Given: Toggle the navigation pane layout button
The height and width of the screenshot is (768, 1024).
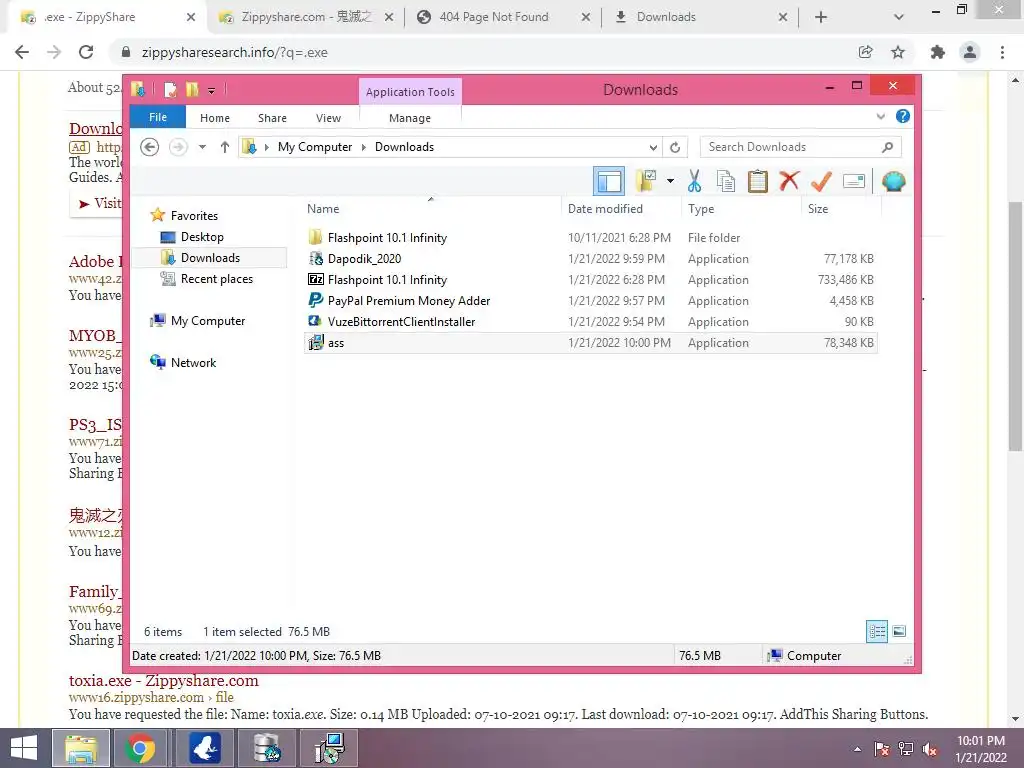Looking at the screenshot, I should click(609, 182).
